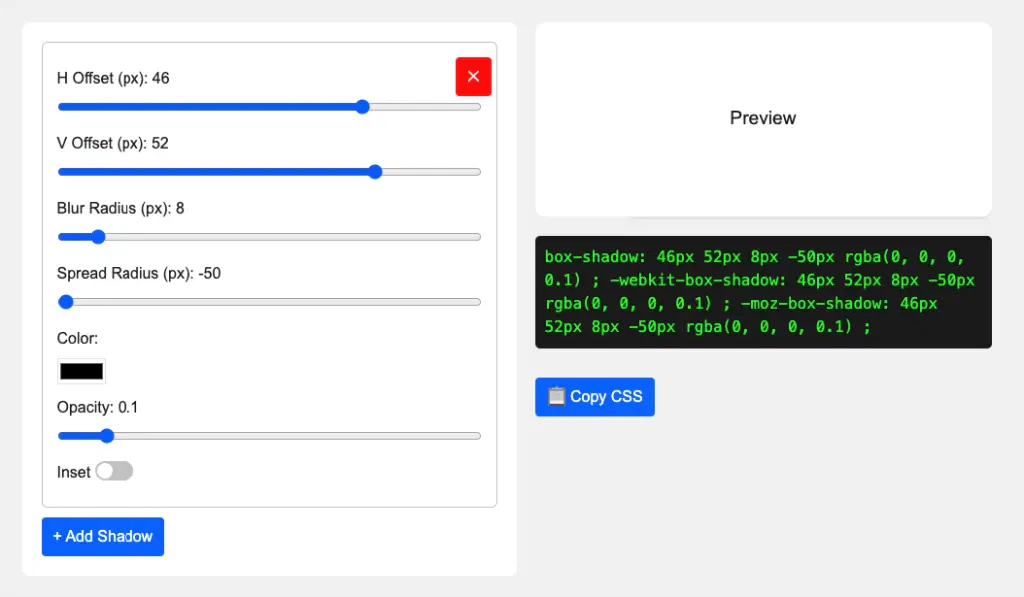The image size is (1024, 597).
Task: Click the Opacity slider handle
Action: (x=107, y=436)
